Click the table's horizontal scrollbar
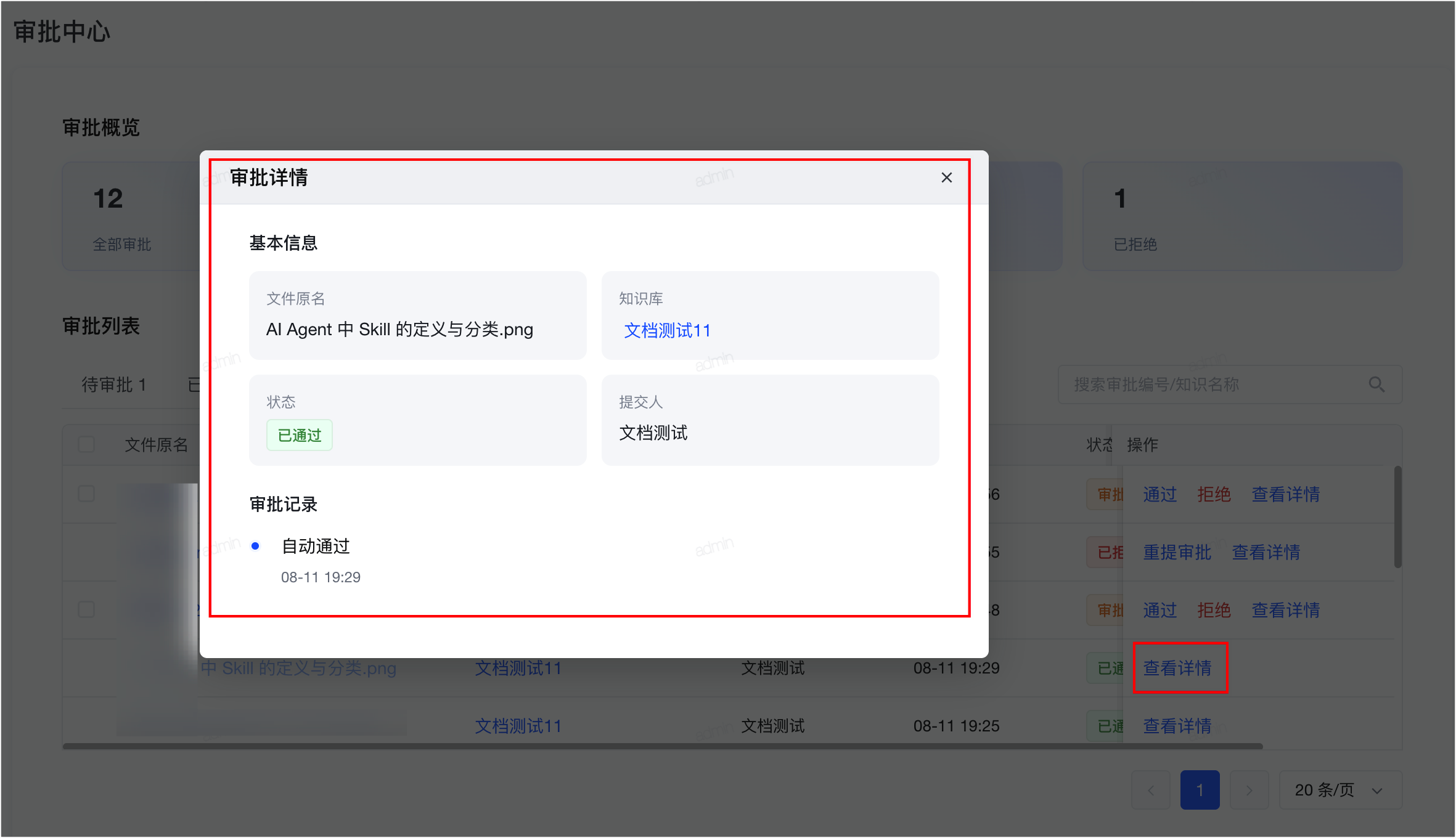 663,746
